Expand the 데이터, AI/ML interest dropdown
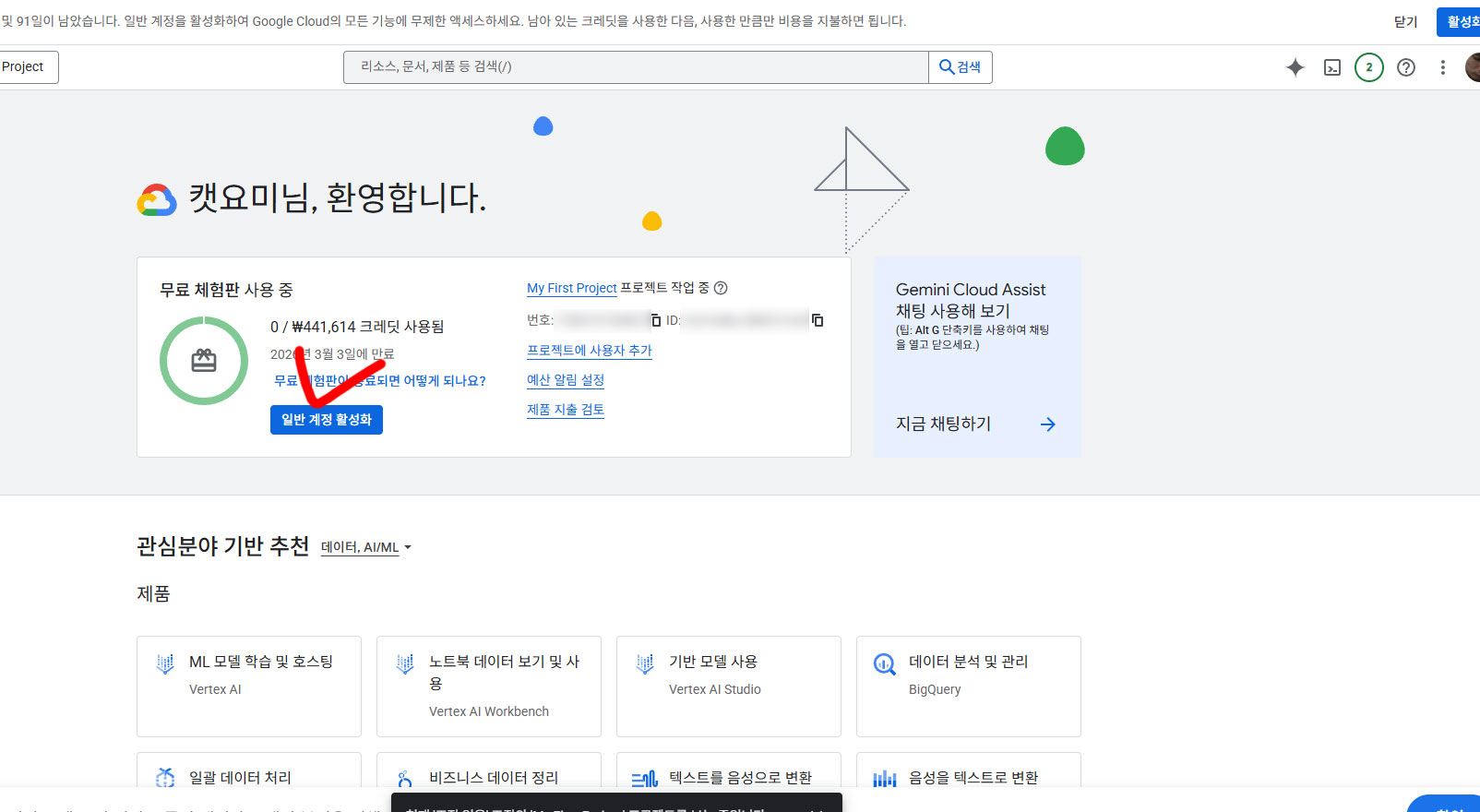 click(x=366, y=547)
